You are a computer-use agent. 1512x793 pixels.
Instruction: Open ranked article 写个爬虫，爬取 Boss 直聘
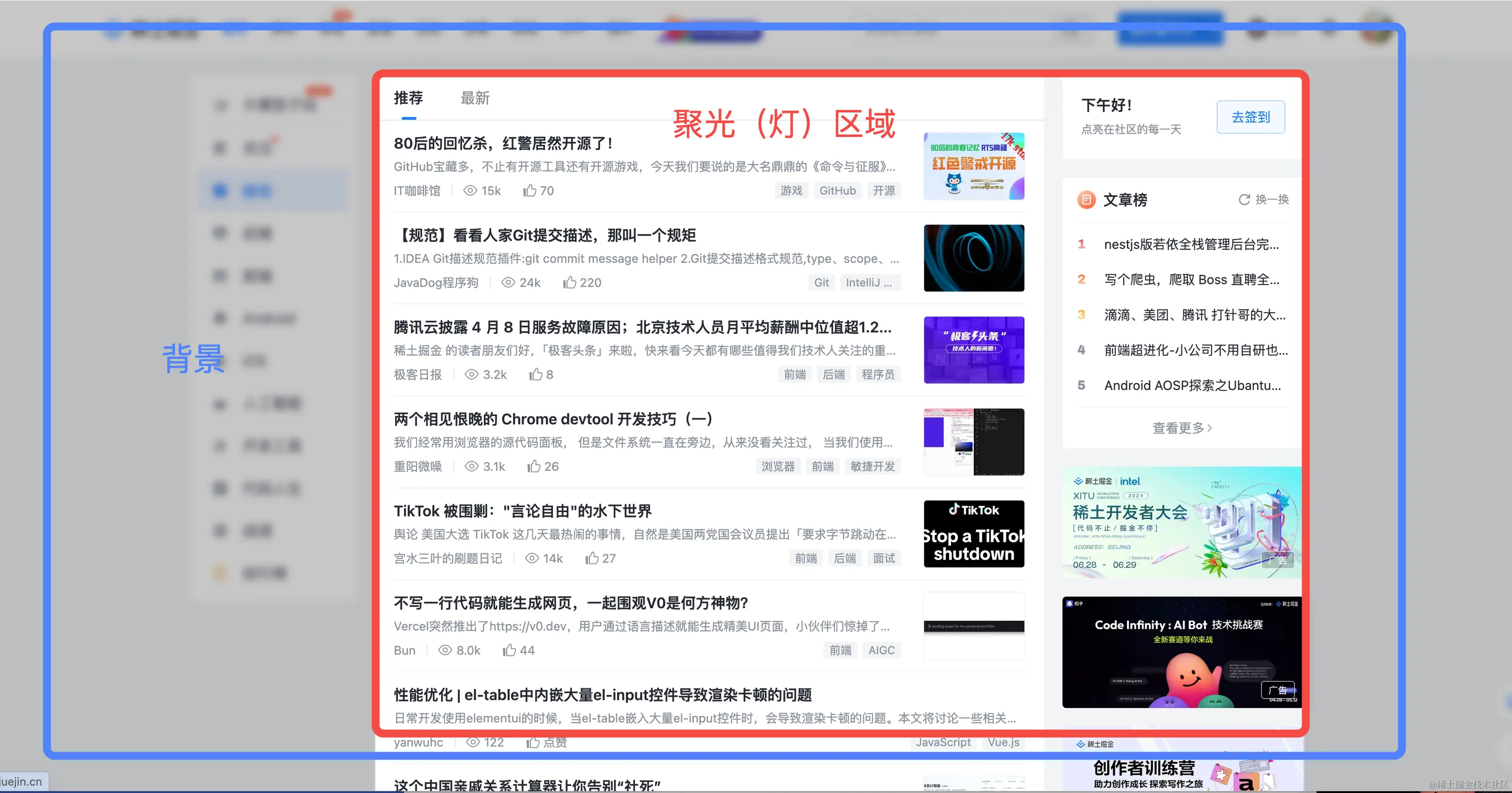tap(1191, 279)
